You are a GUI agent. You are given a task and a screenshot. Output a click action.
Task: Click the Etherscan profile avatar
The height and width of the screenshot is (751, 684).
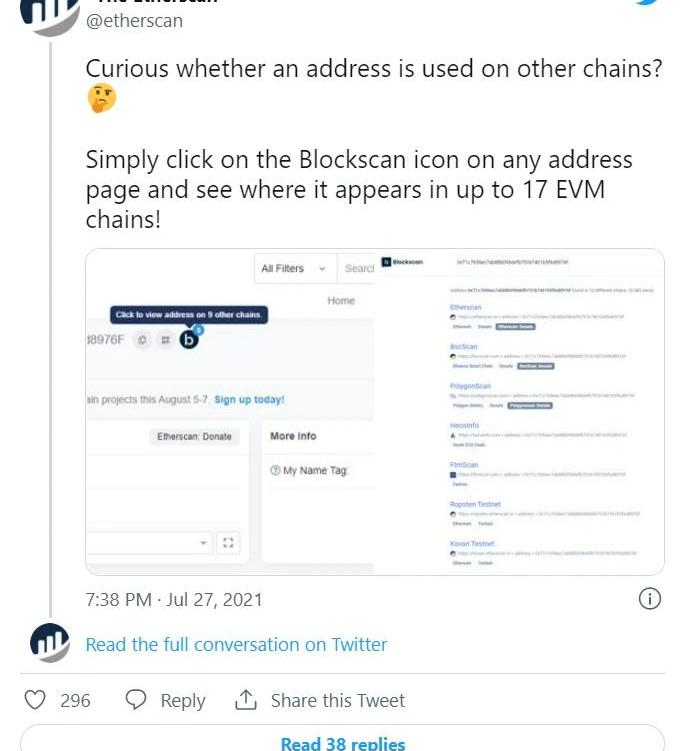tap(49, 14)
